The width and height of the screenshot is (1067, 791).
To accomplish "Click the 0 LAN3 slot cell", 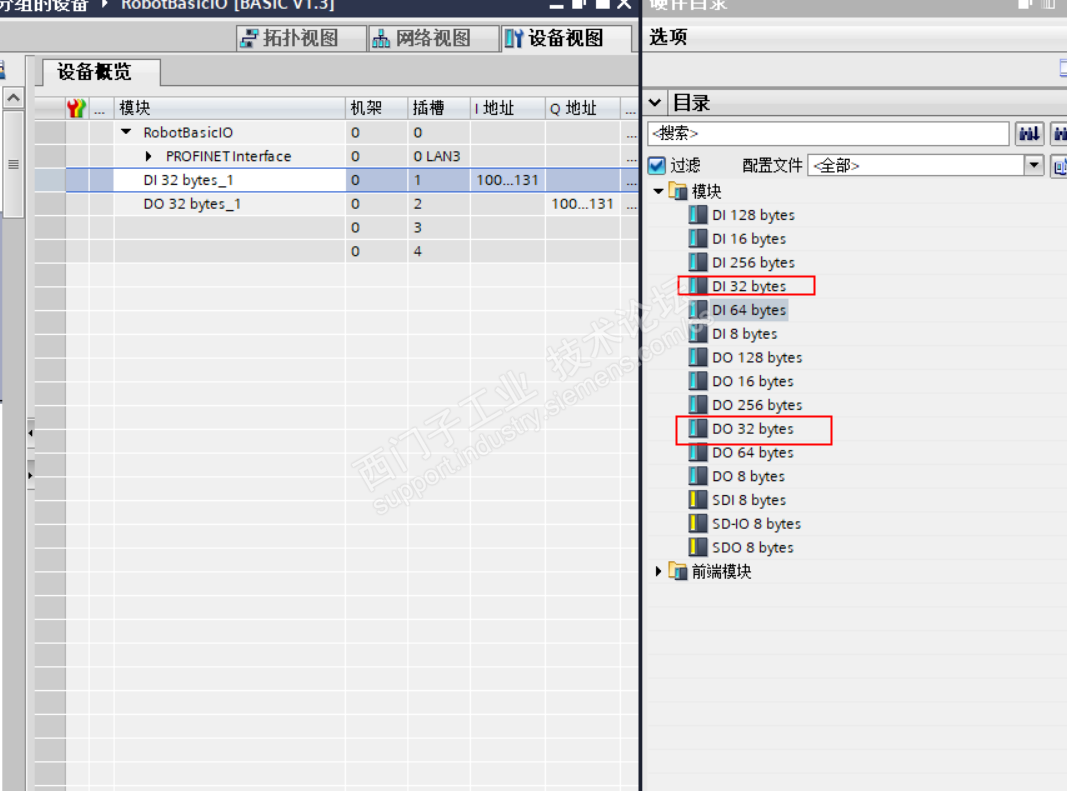I will (437, 157).
